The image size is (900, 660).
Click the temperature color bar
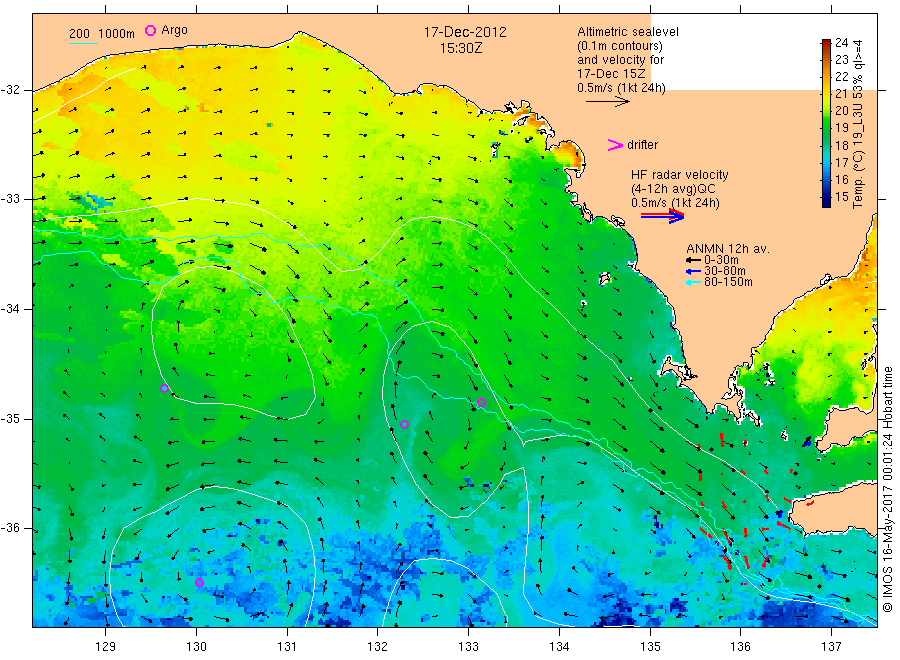(826, 123)
